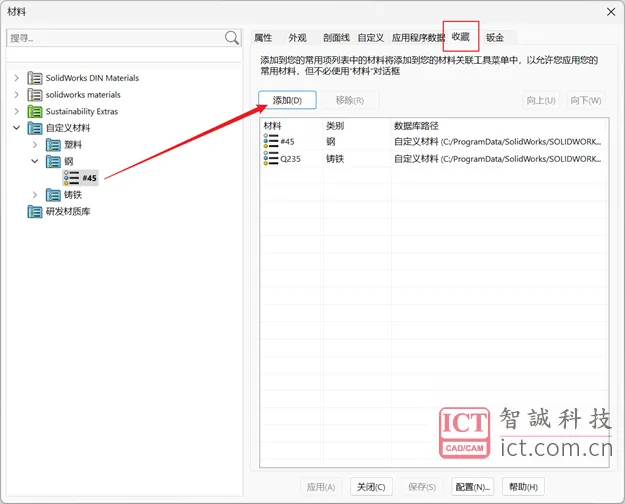The height and width of the screenshot is (504, 625).
Task: Collapse the 自定义材料 node
Action: coord(16,128)
